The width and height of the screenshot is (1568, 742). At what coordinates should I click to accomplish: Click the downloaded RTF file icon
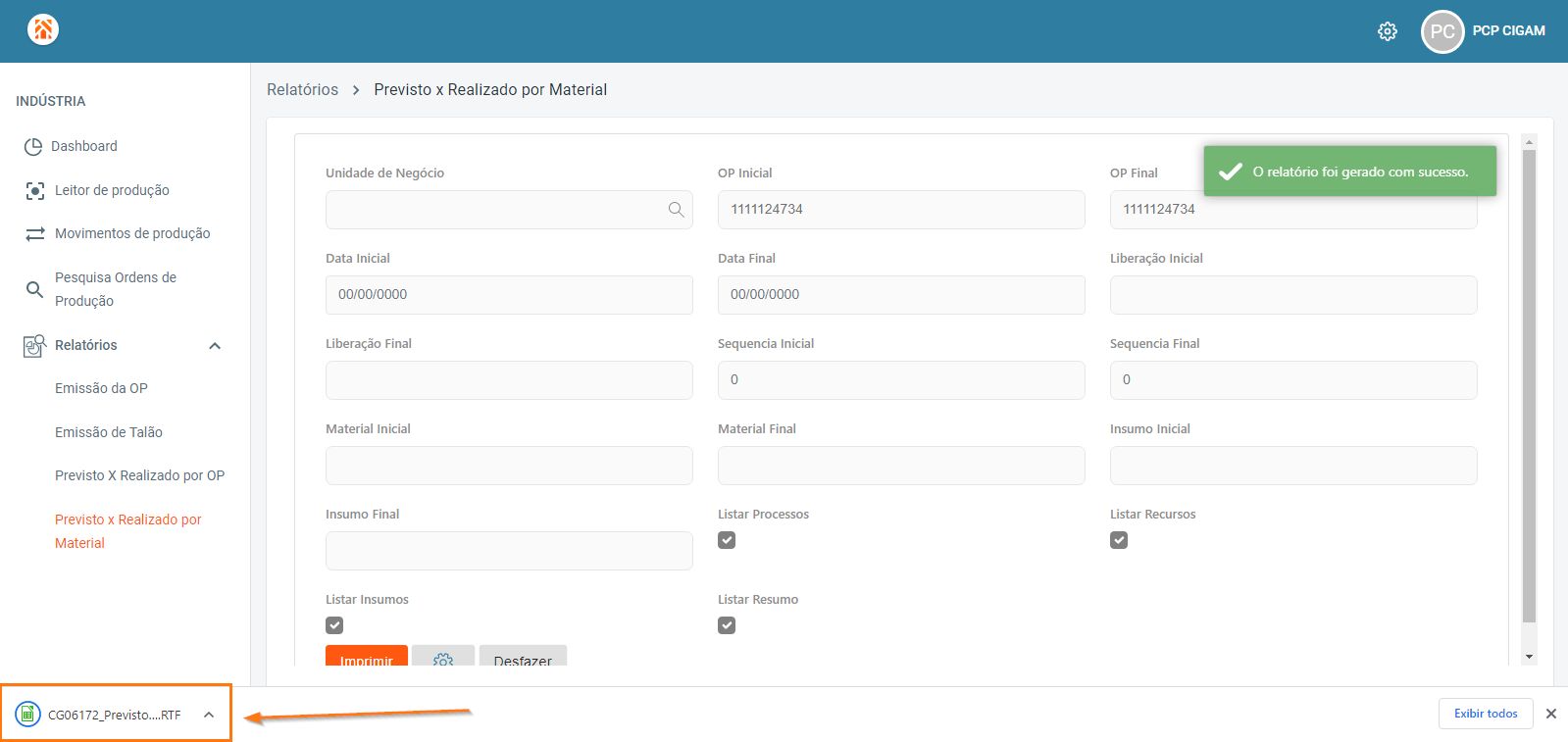tap(28, 715)
